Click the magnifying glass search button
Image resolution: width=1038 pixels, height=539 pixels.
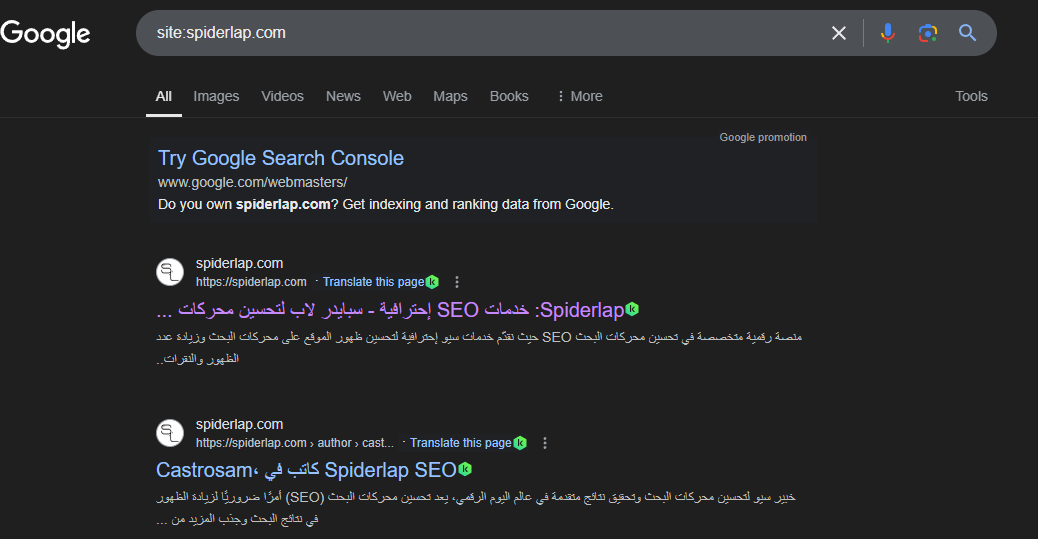point(967,33)
